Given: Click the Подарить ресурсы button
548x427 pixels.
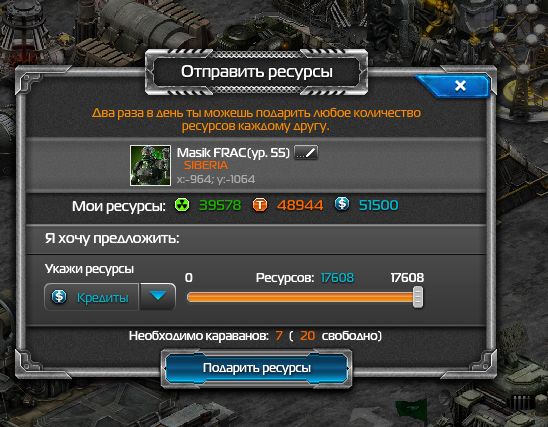Looking at the screenshot, I should coord(257,368).
